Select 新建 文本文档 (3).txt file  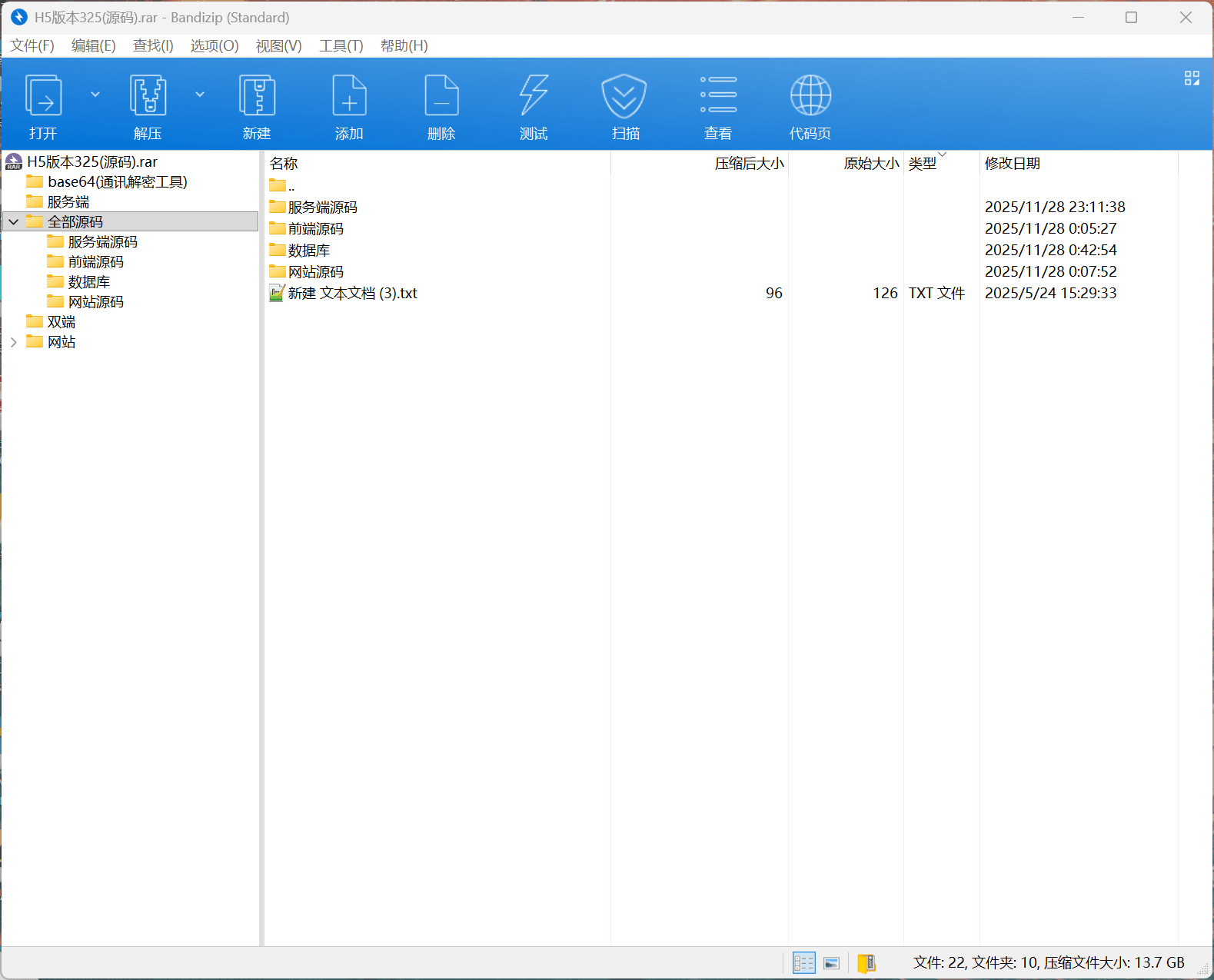click(x=352, y=294)
